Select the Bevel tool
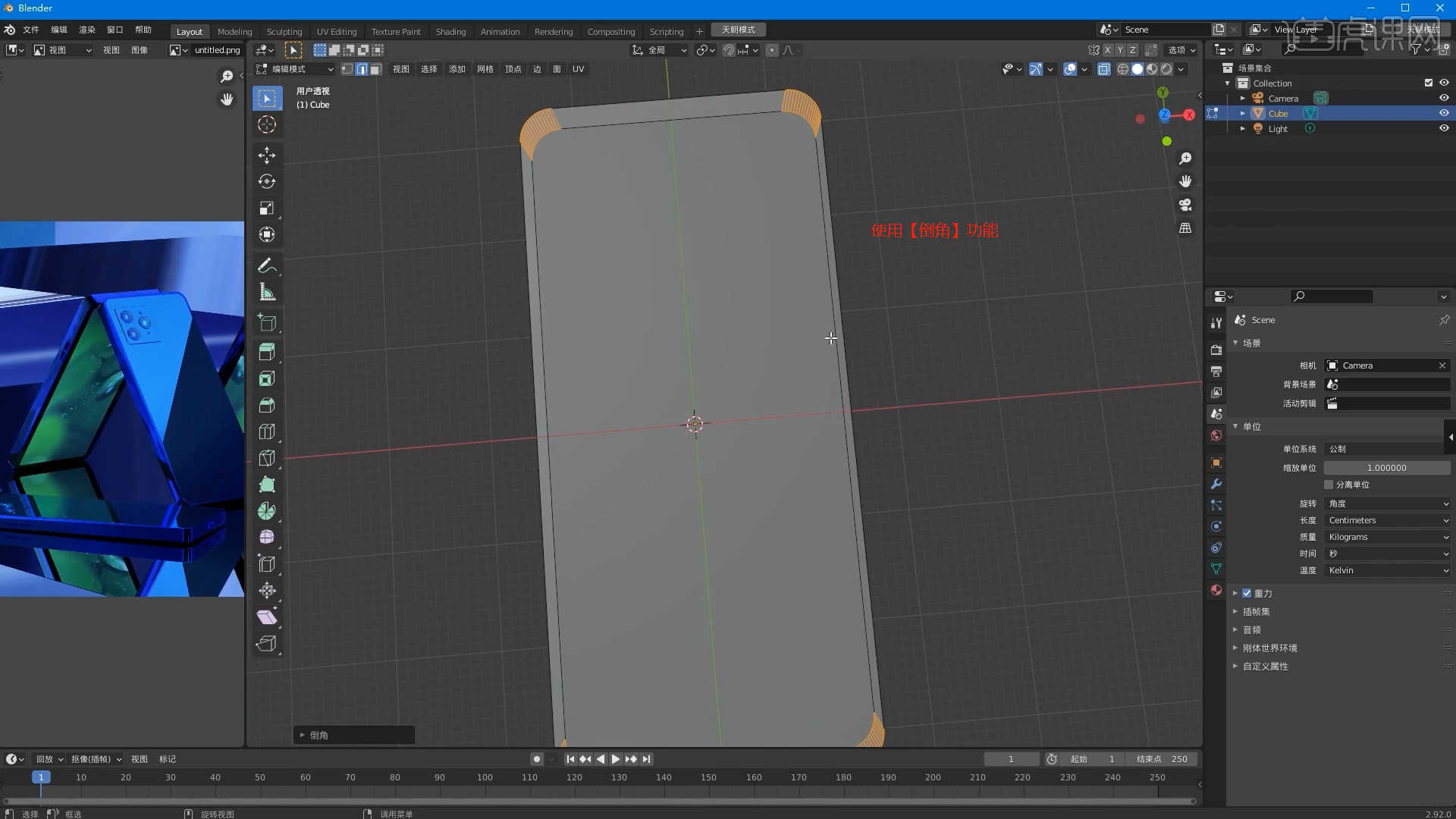The image size is (1456, 819). (267, 405)
